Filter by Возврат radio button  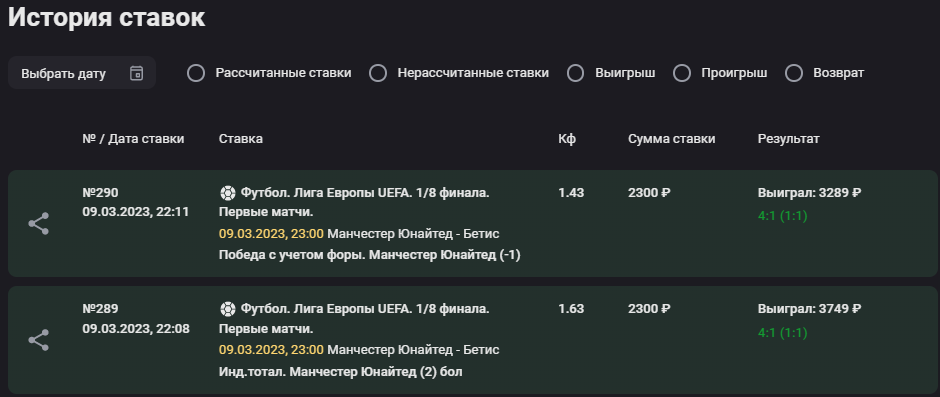click(794, 73)
